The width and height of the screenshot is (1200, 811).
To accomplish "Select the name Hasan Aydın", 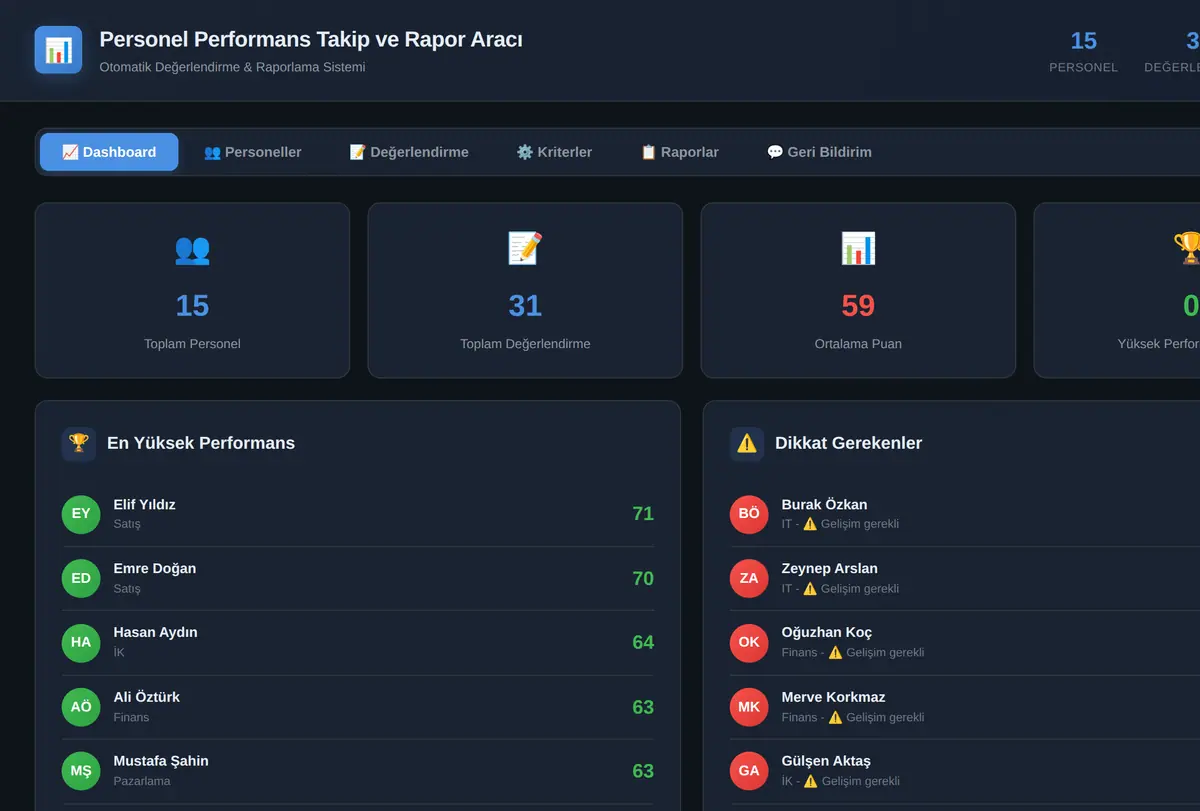I will tap(156, 633).
